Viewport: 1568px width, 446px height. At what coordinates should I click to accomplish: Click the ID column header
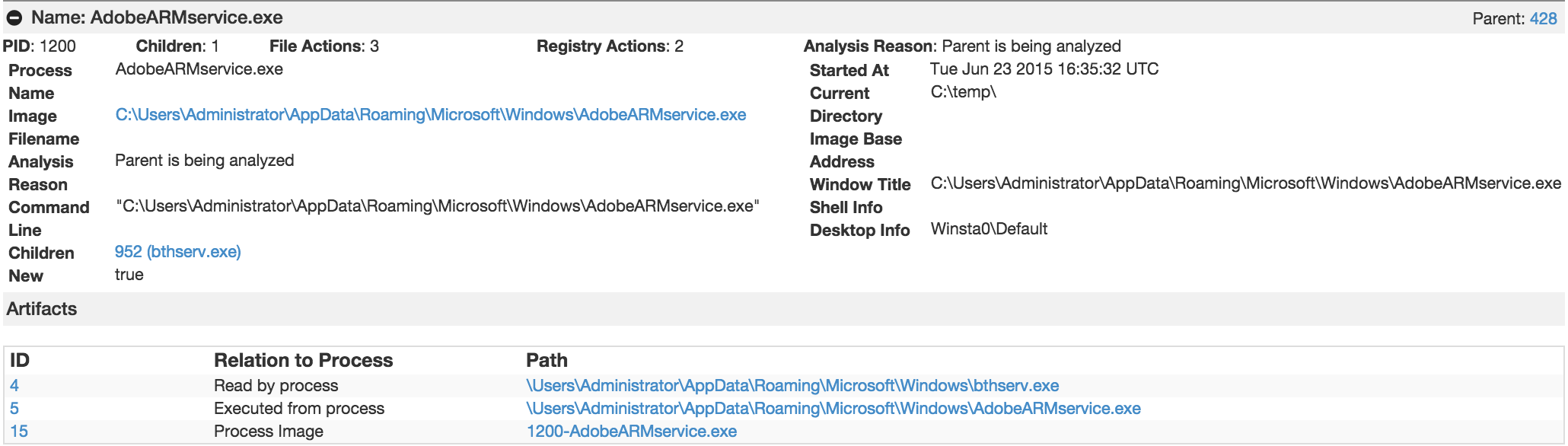(x=20, y=360)
